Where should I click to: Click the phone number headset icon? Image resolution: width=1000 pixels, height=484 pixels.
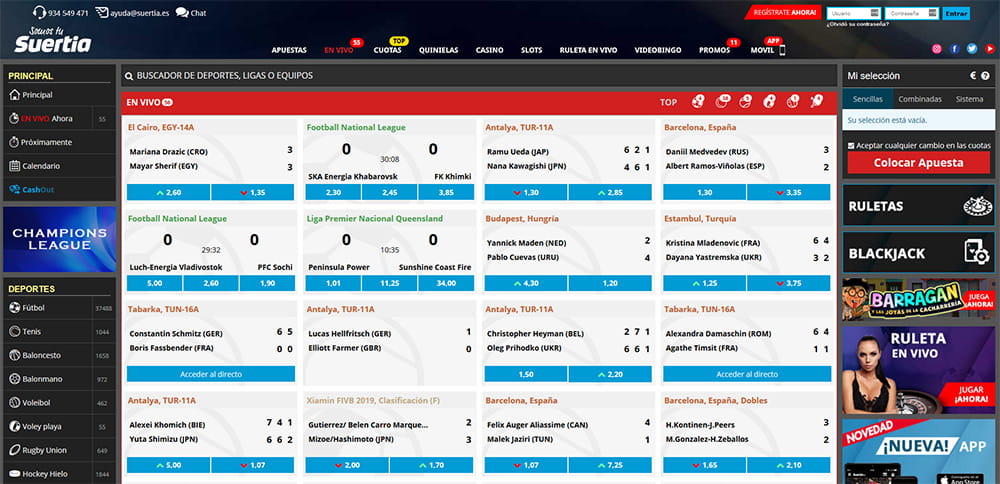click(x=39, y=12)
